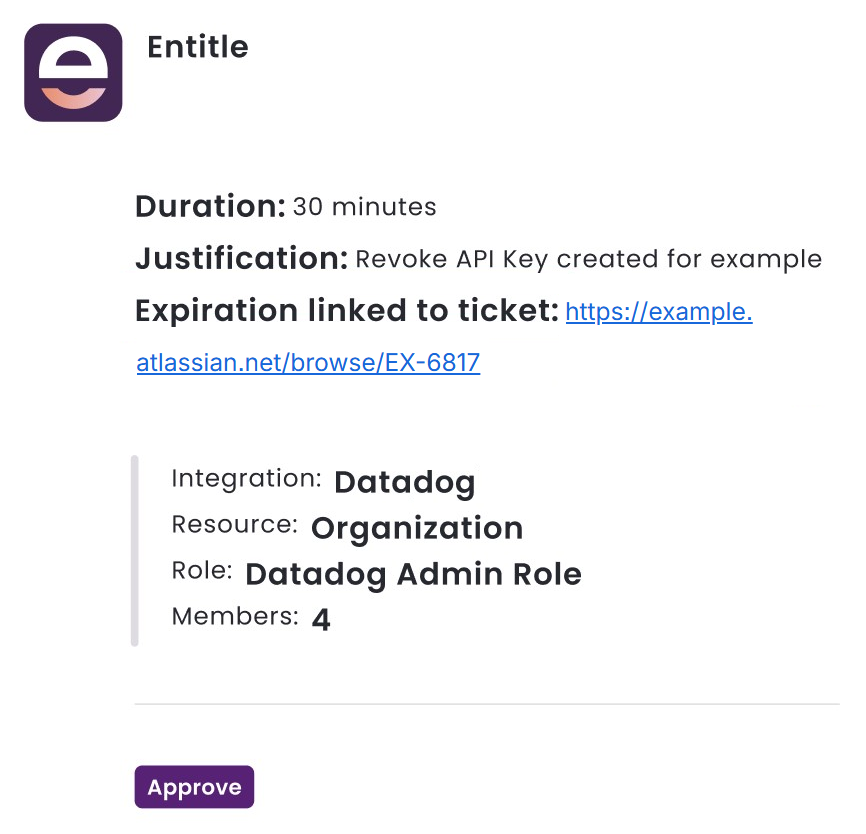The height and width of the screenshot is (834, 866).
Task: Click the Approve button
Action: click(194, 787)
